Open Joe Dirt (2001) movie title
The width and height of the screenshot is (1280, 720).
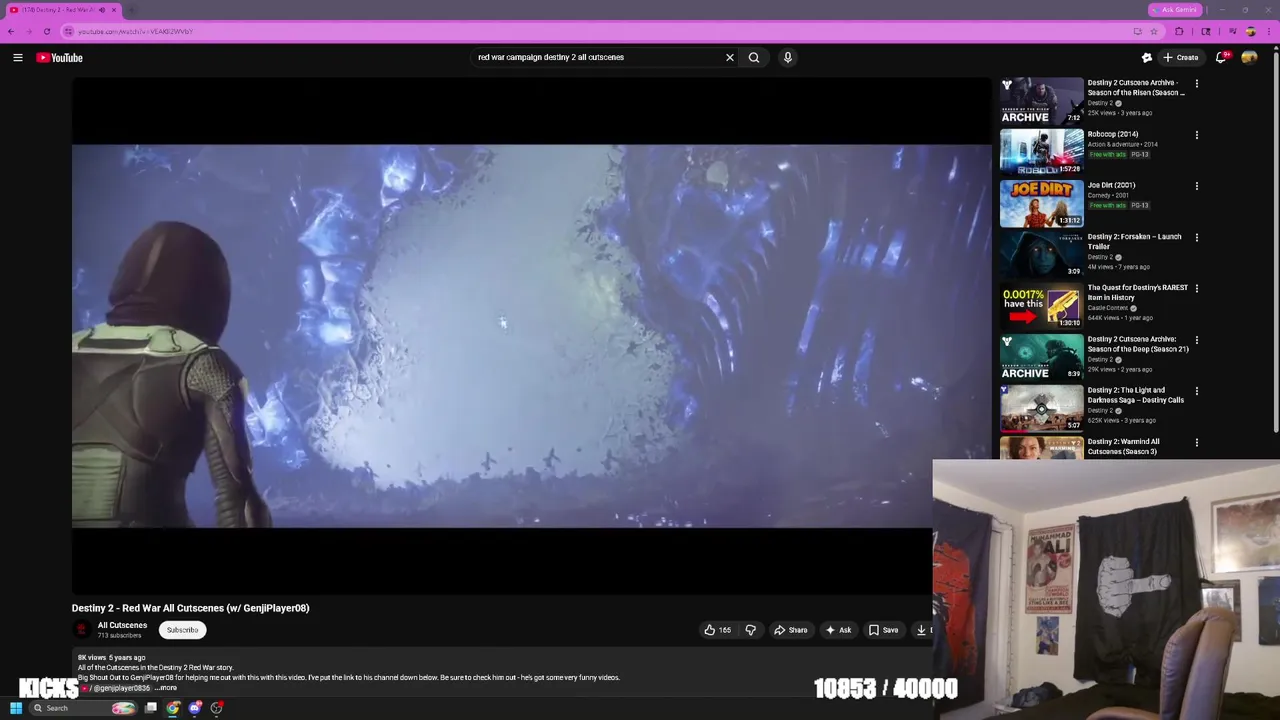pos(1111,185)
